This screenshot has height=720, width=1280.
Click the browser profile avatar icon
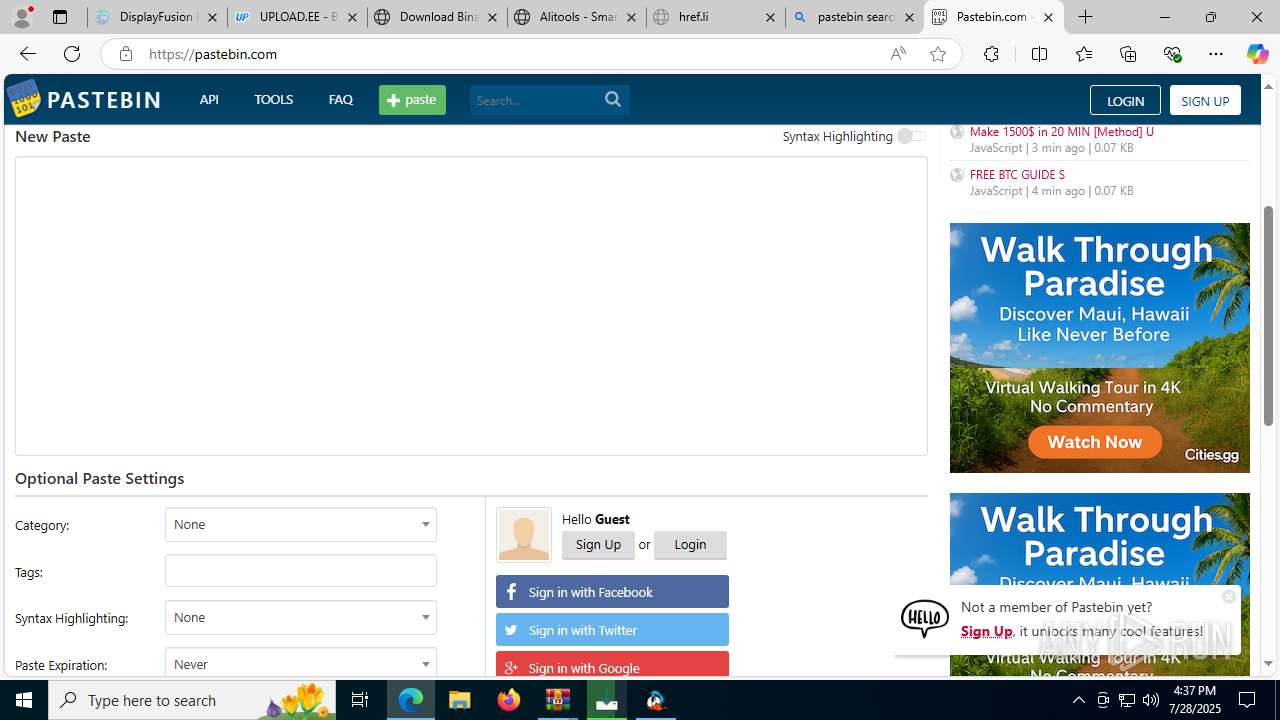[22, 17]
